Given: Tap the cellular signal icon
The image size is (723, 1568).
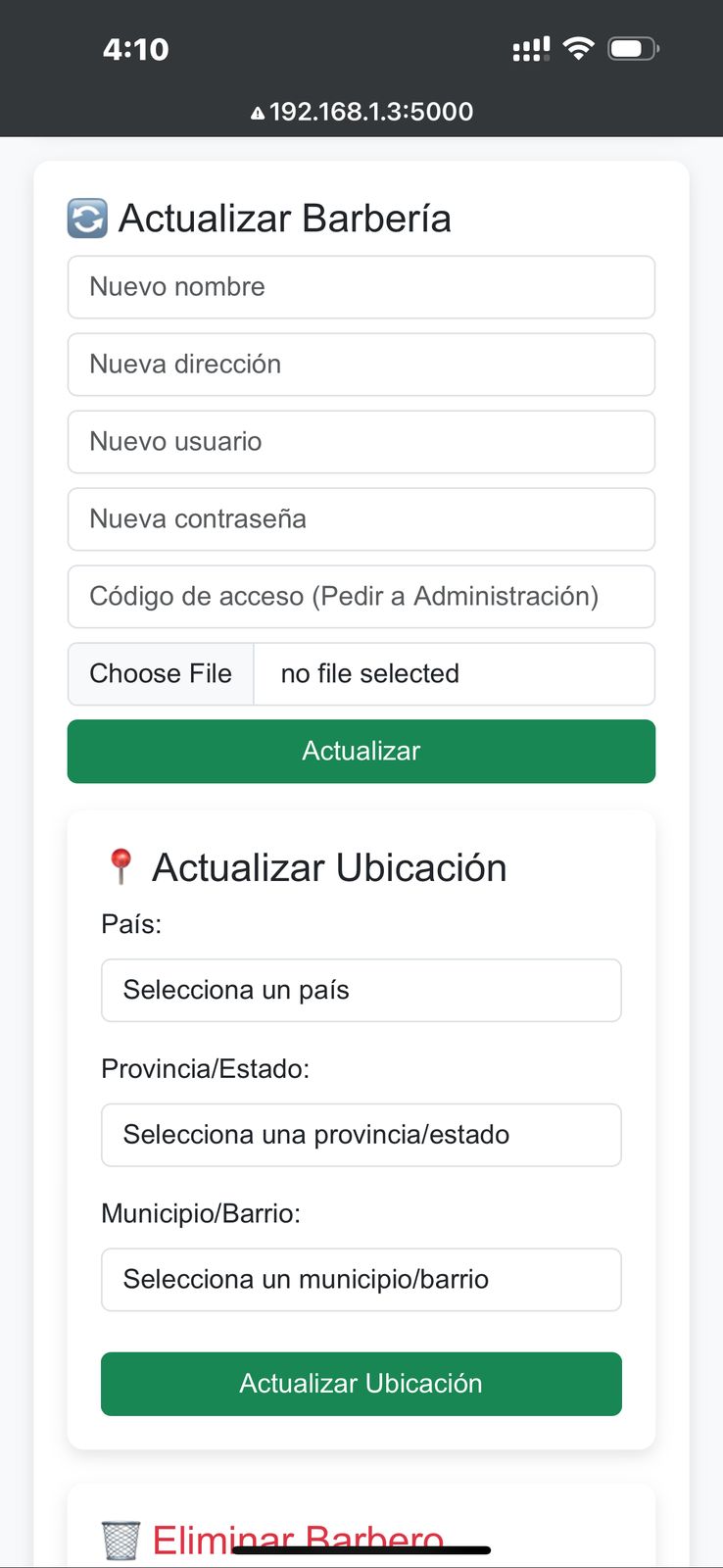Looking at the screenshot, I should coord(531,49).
